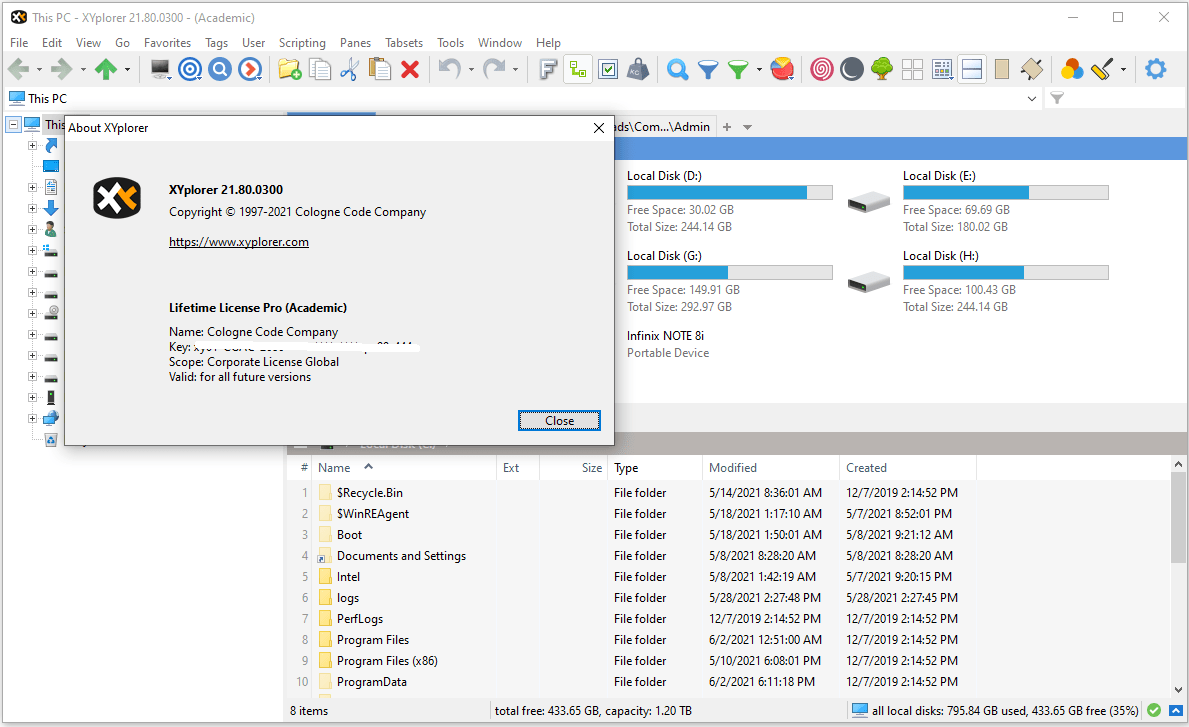
Task: Open the xyplorer.com website link
Action: point(239,242)
